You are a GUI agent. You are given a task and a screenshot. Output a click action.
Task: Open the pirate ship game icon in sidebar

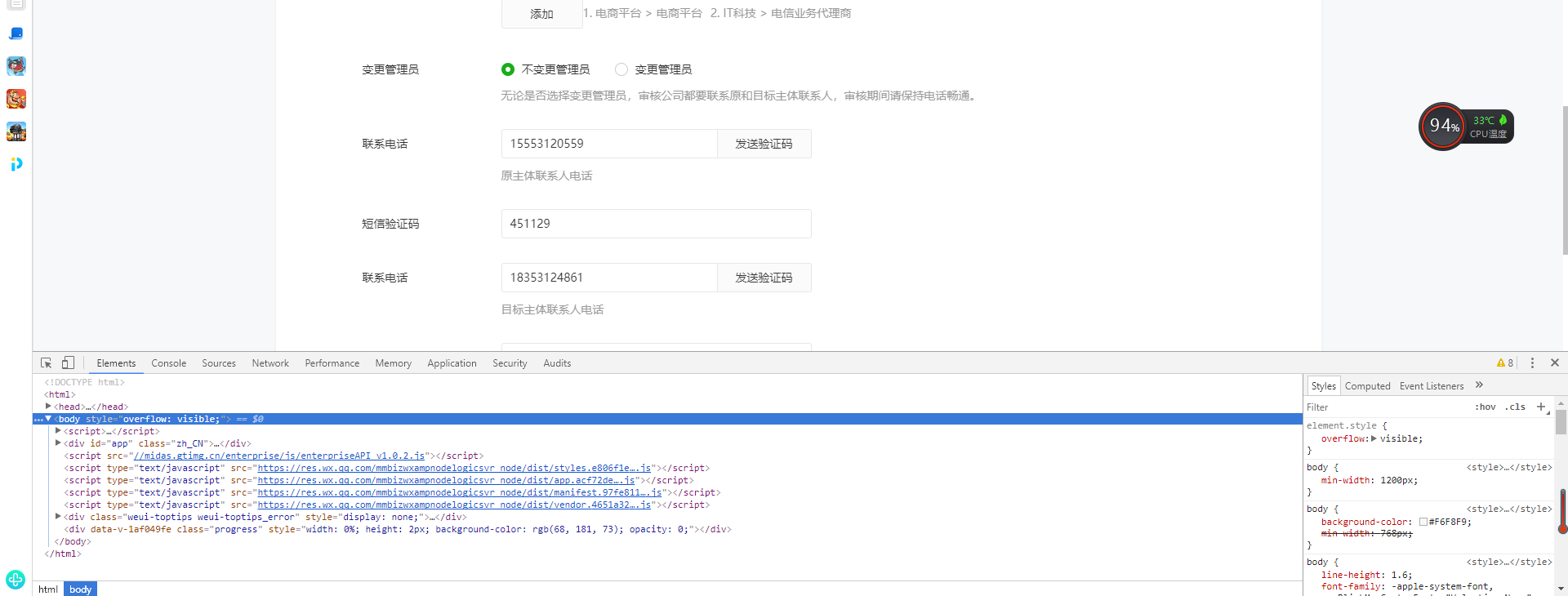[x=16, y=131]
